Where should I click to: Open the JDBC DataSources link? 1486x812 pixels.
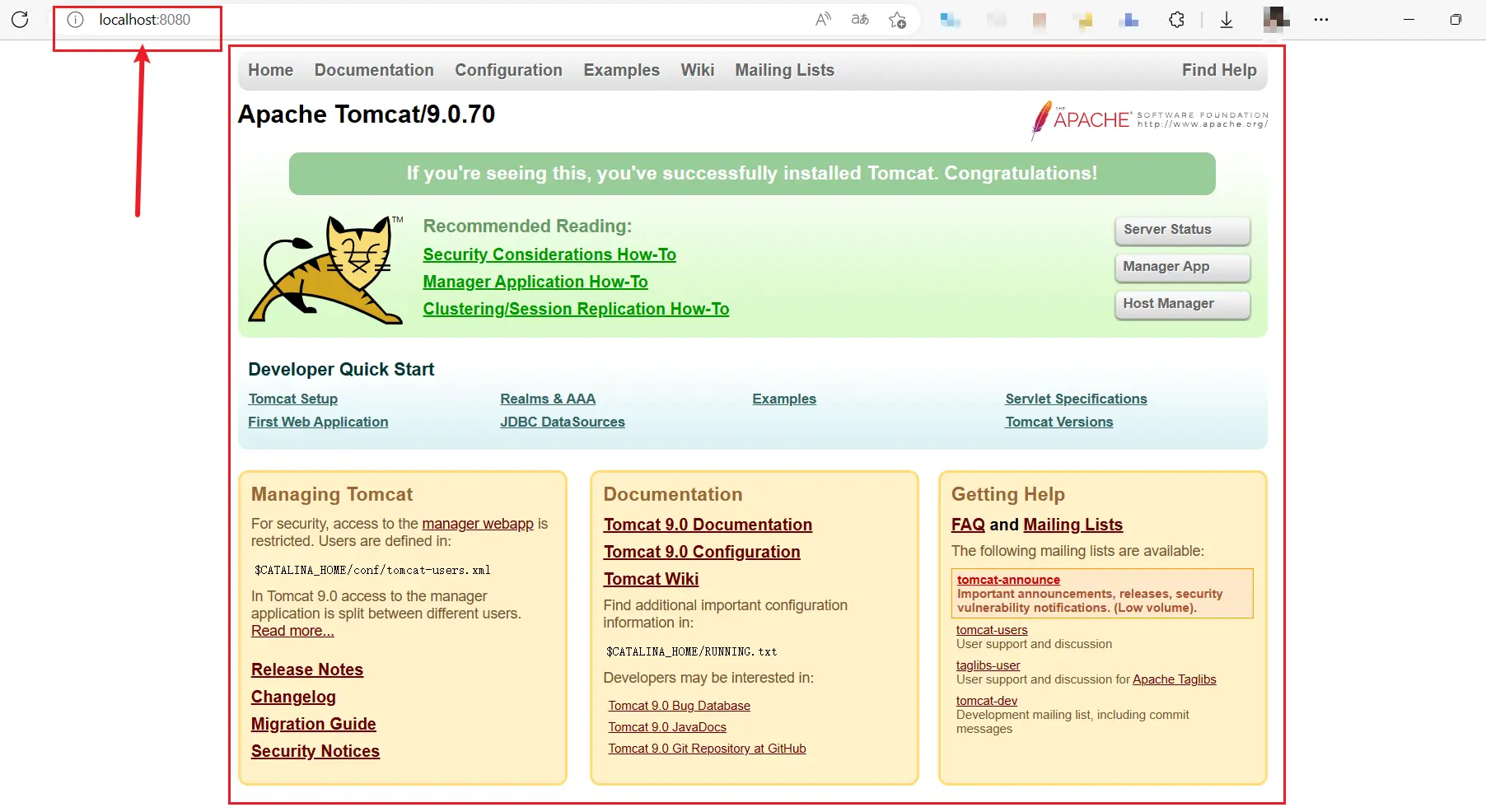pos(563,422)
